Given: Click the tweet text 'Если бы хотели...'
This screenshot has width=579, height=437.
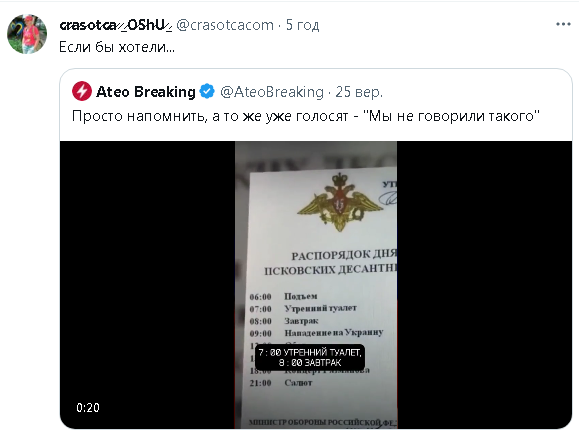Looking at the screenshot, I should (x=117, y=47).
